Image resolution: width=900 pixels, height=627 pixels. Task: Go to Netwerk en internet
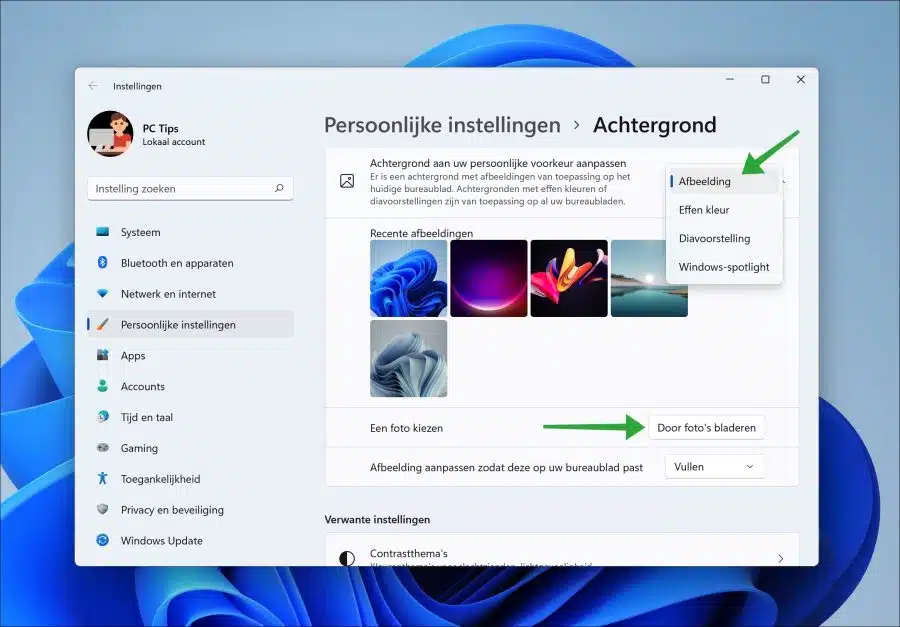click(x=190, y=294)
